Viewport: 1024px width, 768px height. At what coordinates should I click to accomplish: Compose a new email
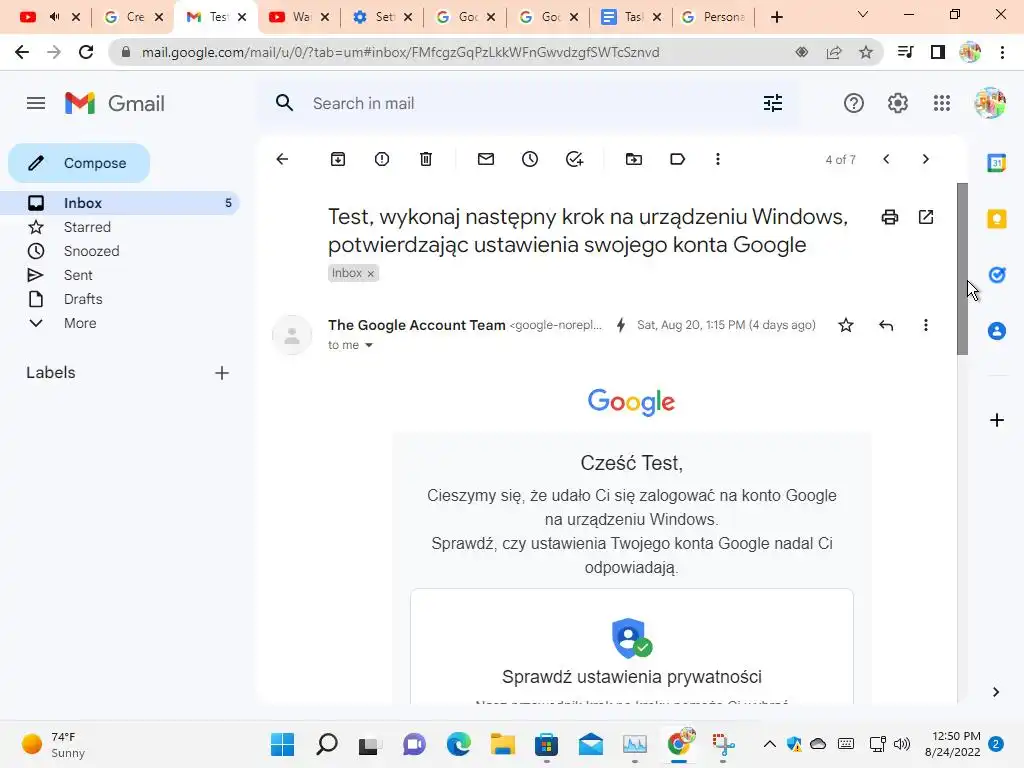point(79,163)
